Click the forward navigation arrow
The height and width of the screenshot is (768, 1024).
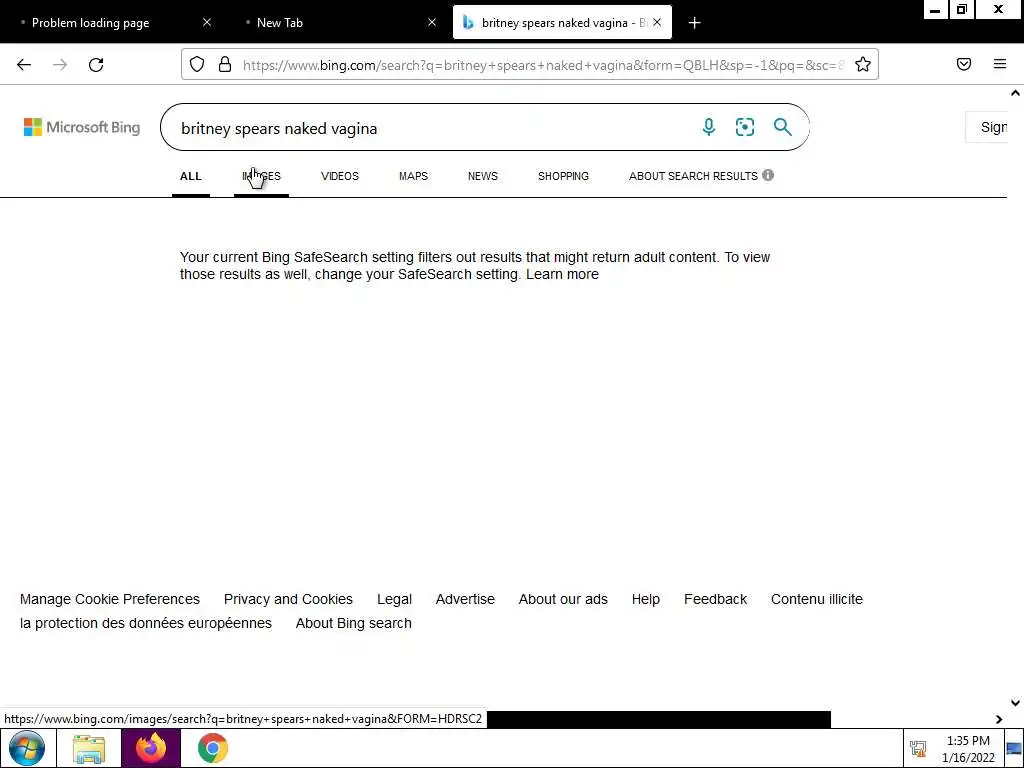(x=60, y=64)
